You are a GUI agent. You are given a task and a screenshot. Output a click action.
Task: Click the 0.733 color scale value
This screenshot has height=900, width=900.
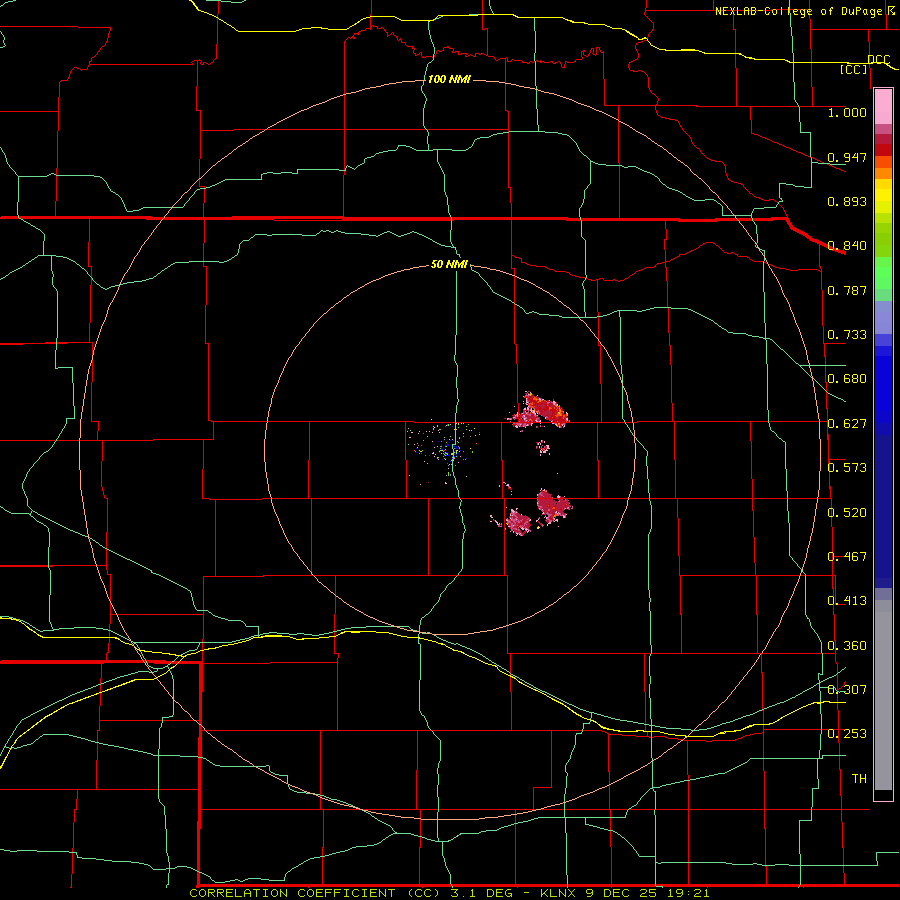(x=847, y=335)
